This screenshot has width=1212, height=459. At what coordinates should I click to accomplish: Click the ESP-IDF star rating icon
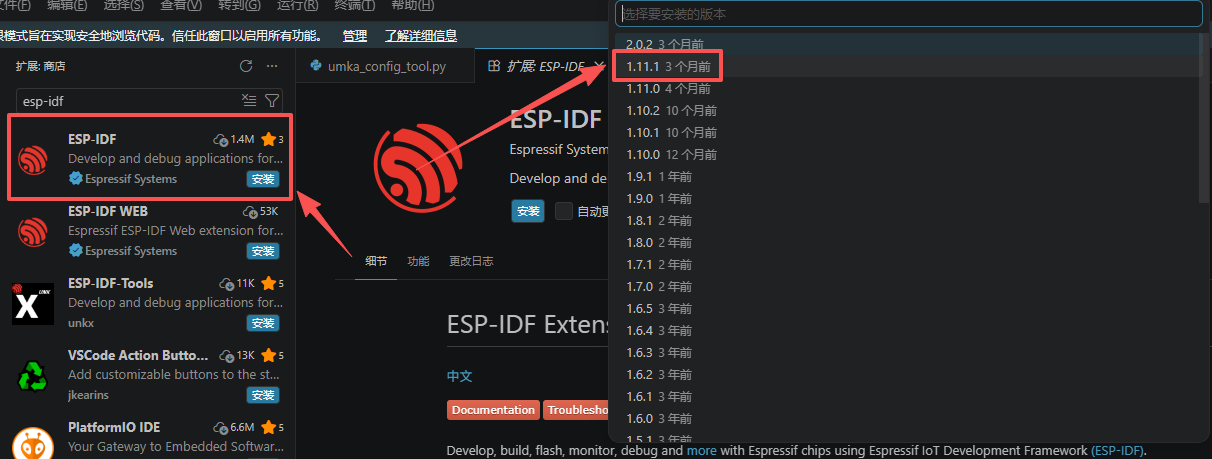(268, 139)
